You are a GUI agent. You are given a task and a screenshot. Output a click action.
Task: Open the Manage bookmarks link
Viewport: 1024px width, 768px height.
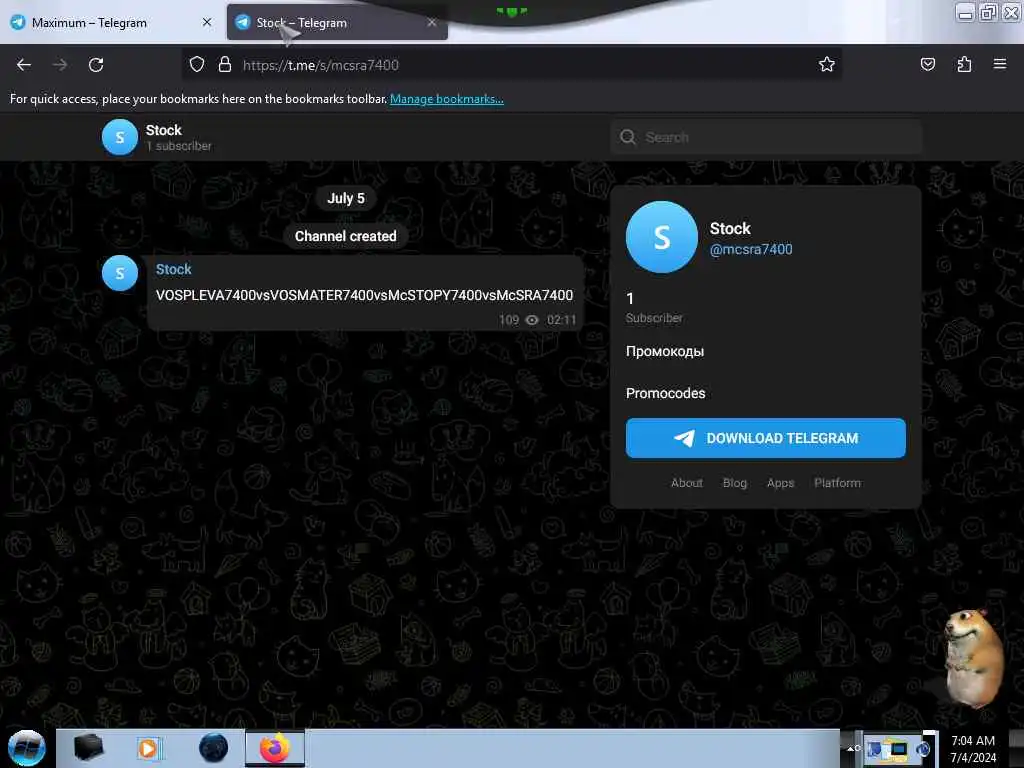pyautogui.click(x=447, y=99)
